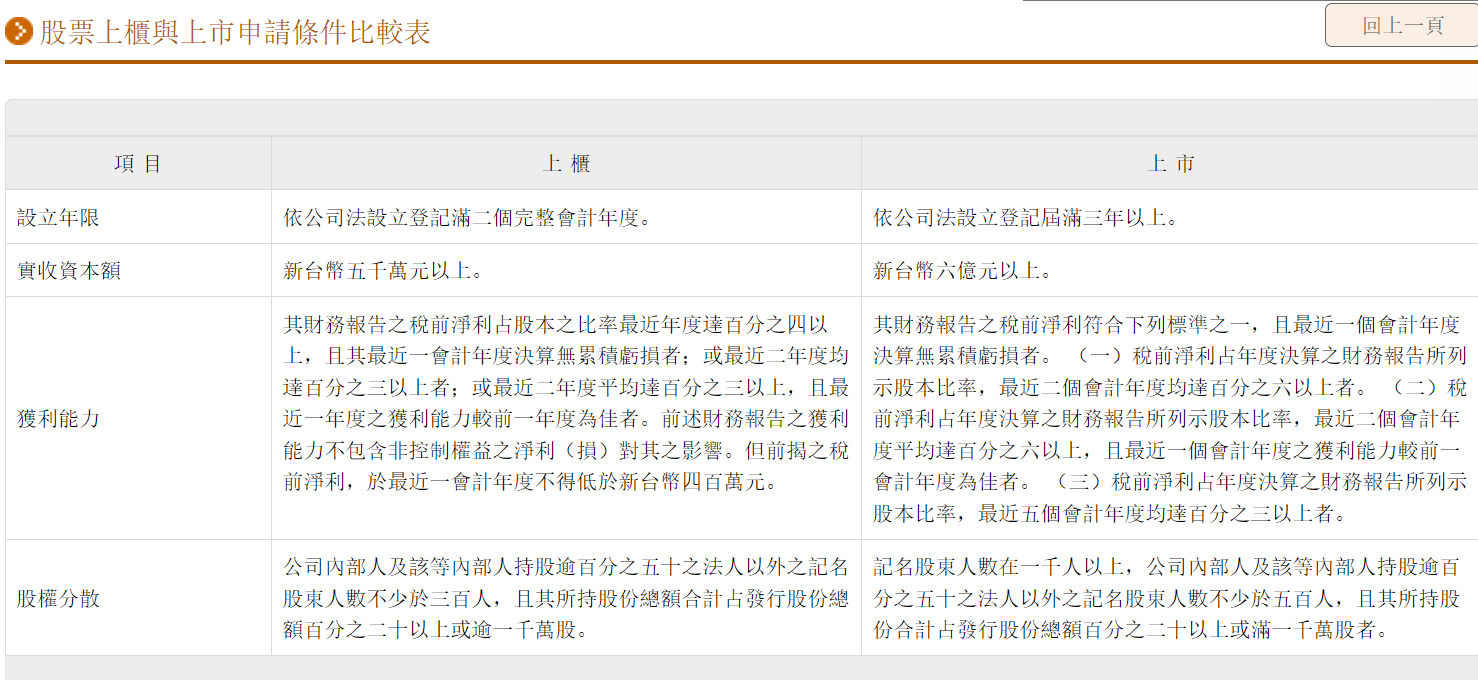
Task: Click the 項目 column header
Action: 138,164
